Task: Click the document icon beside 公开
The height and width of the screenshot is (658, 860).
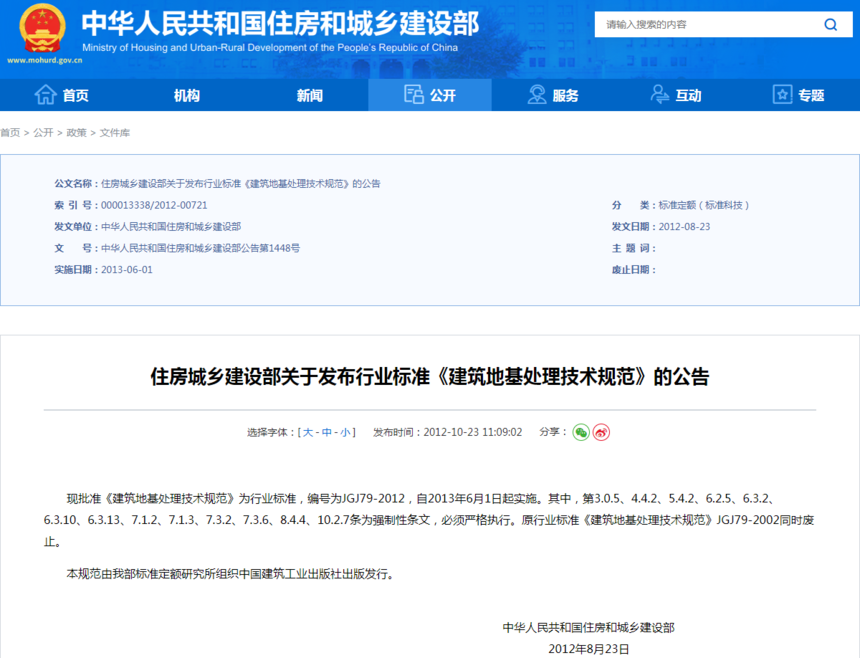Action: click(x=414, y=94)
